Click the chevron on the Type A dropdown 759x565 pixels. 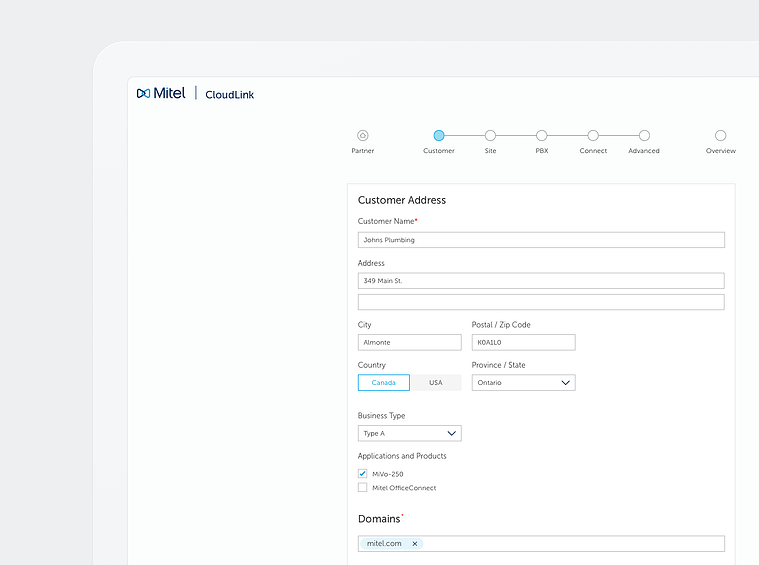452,433
